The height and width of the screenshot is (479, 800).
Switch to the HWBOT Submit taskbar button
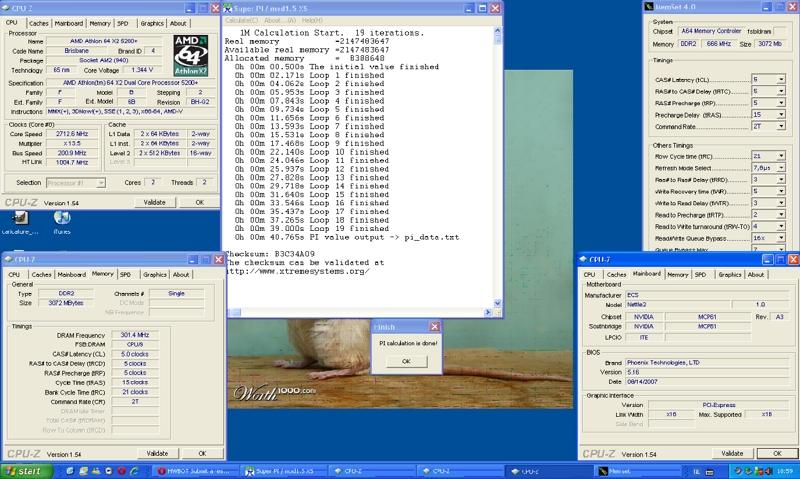(x=196, y=471)
